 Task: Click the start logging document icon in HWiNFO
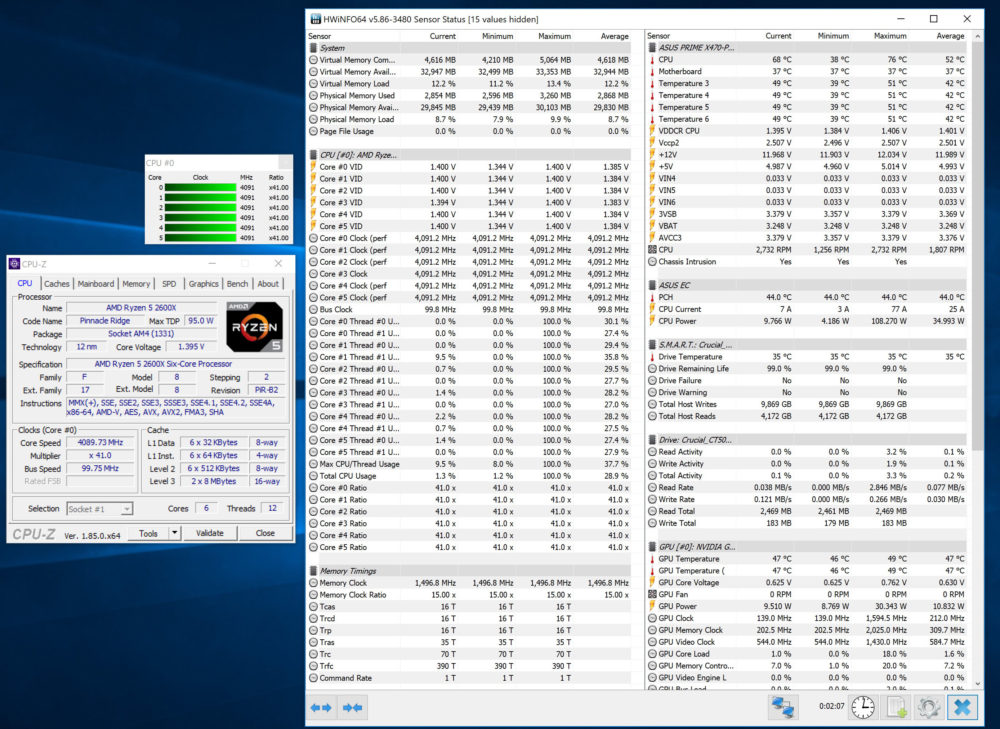coord(896,707)
